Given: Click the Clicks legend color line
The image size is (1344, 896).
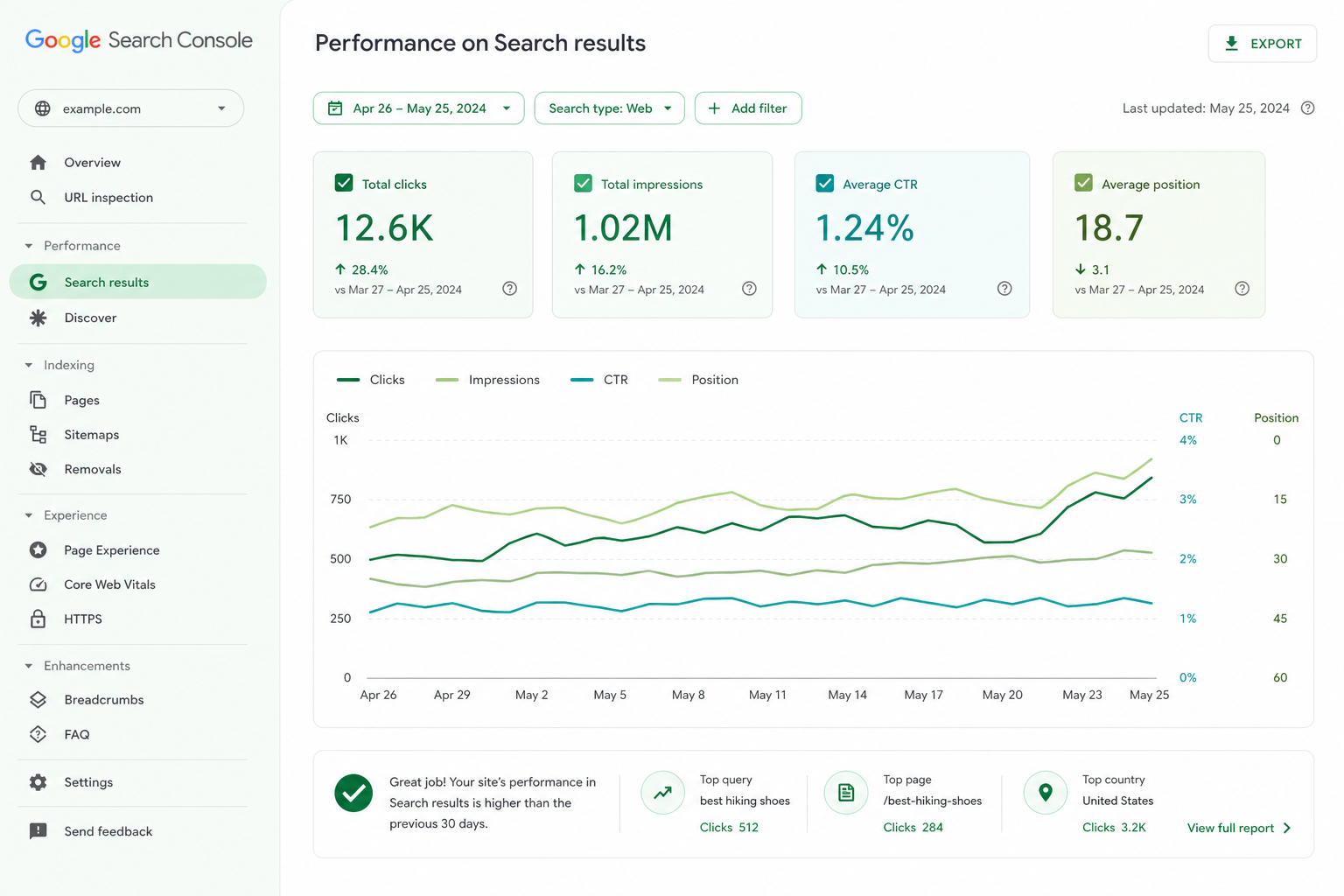Looking at the screenshot, I should click(348, 380).
